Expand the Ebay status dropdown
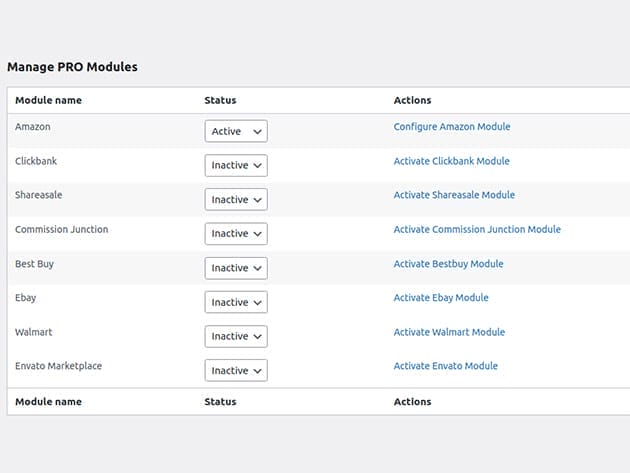 [236, 302]
